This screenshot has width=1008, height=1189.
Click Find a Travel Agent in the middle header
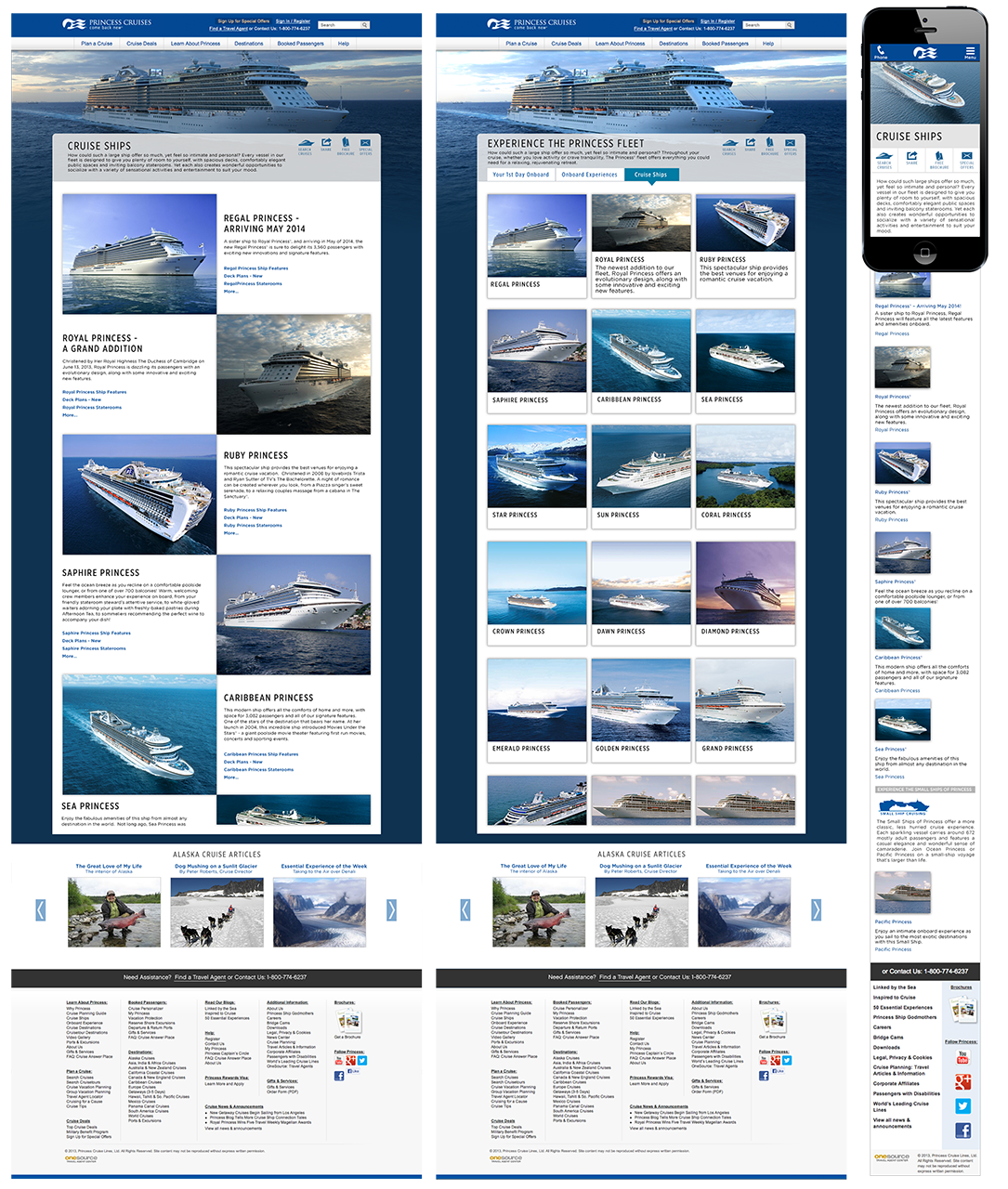[654, 29]
